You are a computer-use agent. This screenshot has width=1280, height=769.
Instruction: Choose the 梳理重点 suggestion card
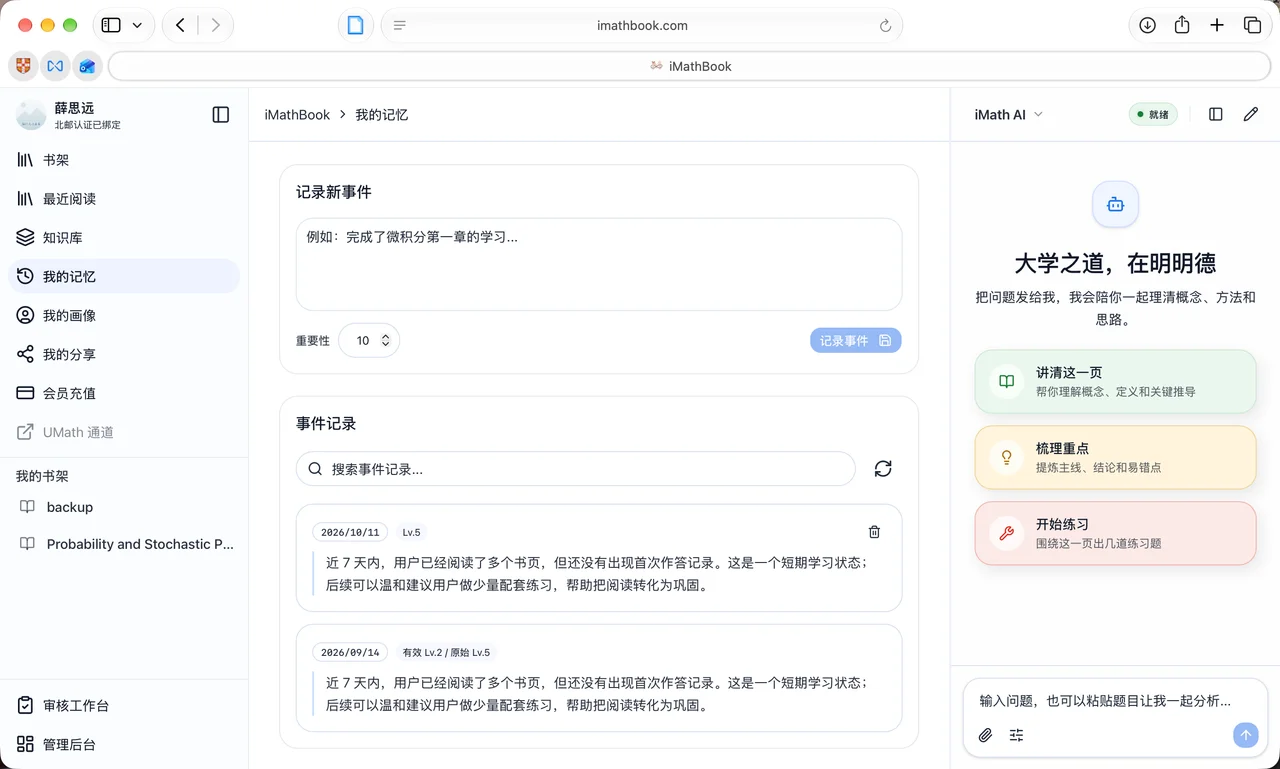[x=1116, y=457]
